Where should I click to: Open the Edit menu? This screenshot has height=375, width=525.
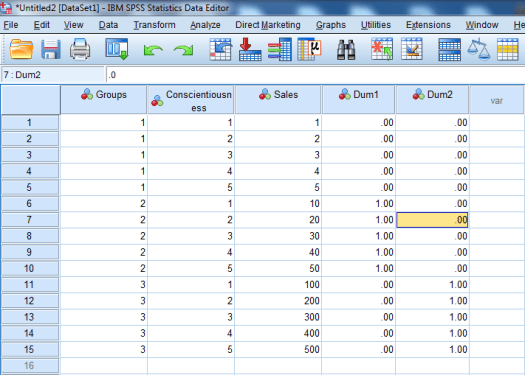pos(42,25)
